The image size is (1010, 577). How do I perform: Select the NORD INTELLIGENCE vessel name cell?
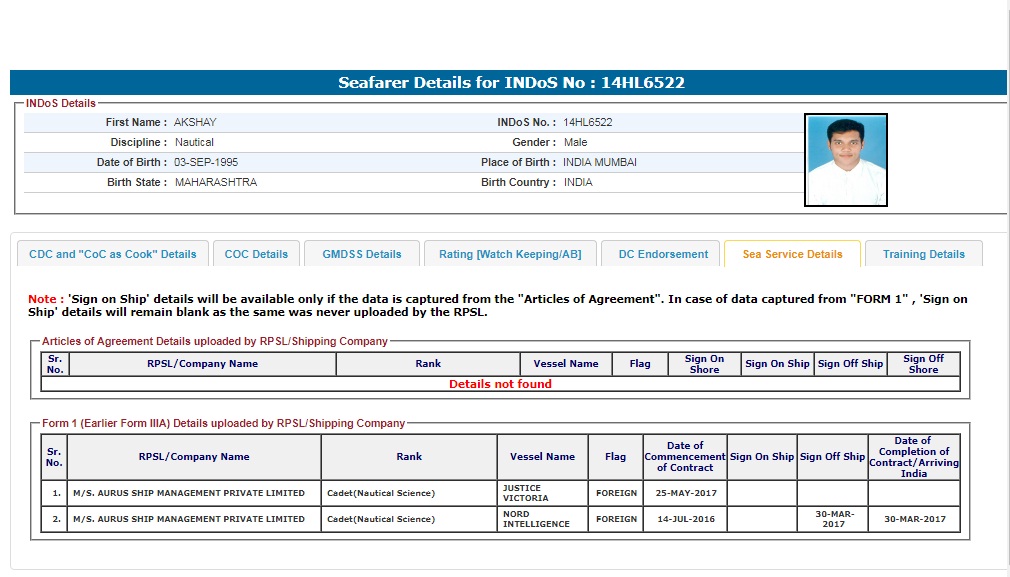click(x=542, y=519)
